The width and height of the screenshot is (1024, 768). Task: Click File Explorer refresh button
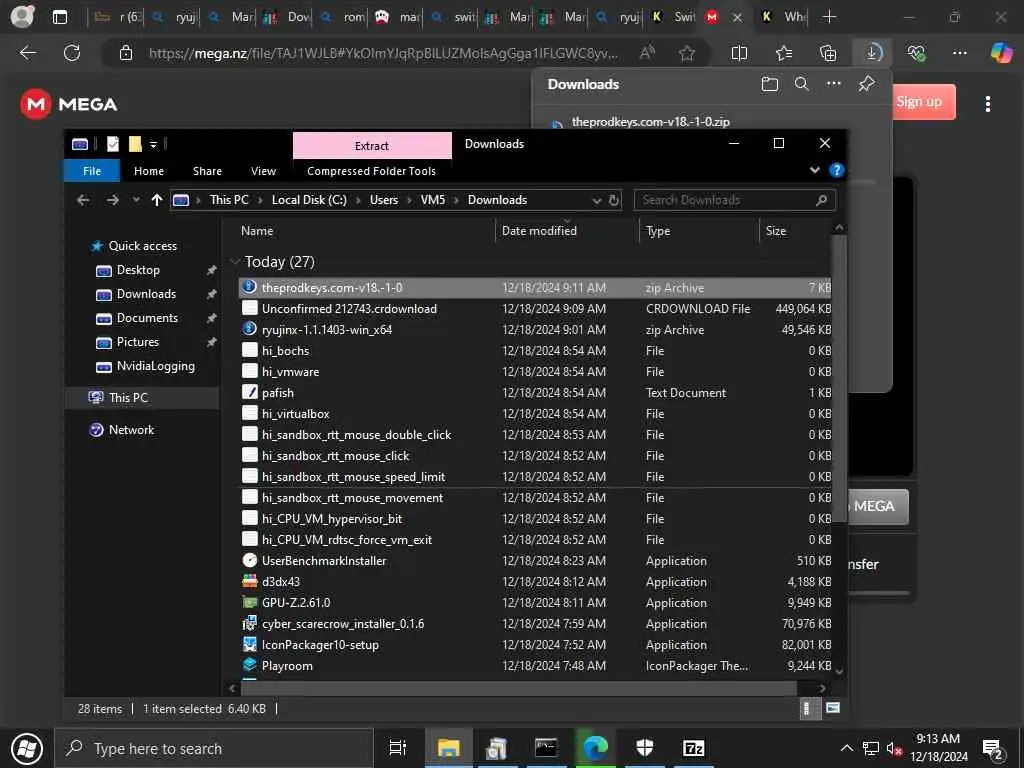pos(614,200)
